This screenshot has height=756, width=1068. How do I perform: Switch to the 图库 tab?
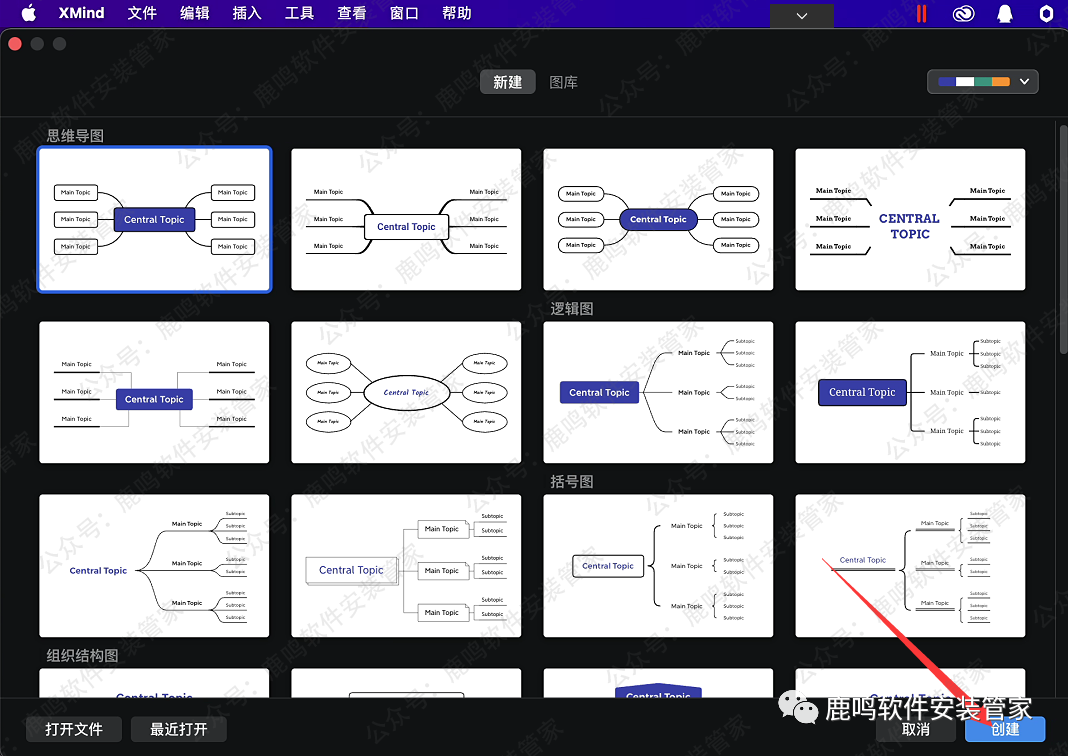click(564, 82)
